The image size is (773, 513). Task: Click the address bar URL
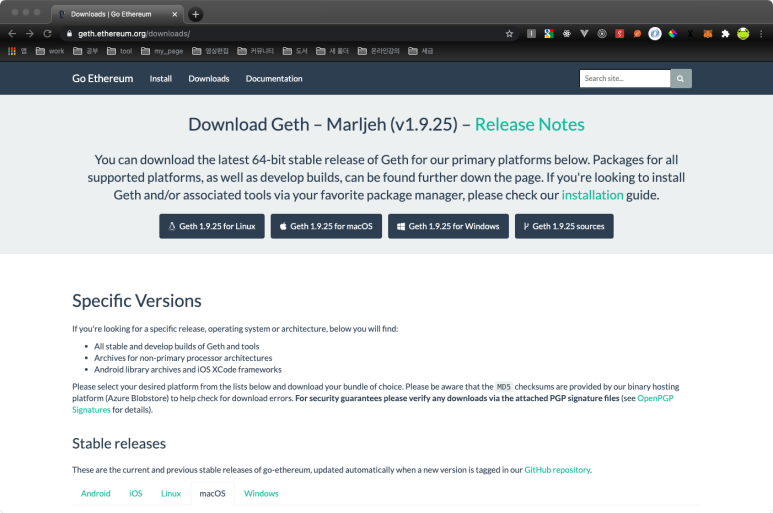click(x=134, y=34)
